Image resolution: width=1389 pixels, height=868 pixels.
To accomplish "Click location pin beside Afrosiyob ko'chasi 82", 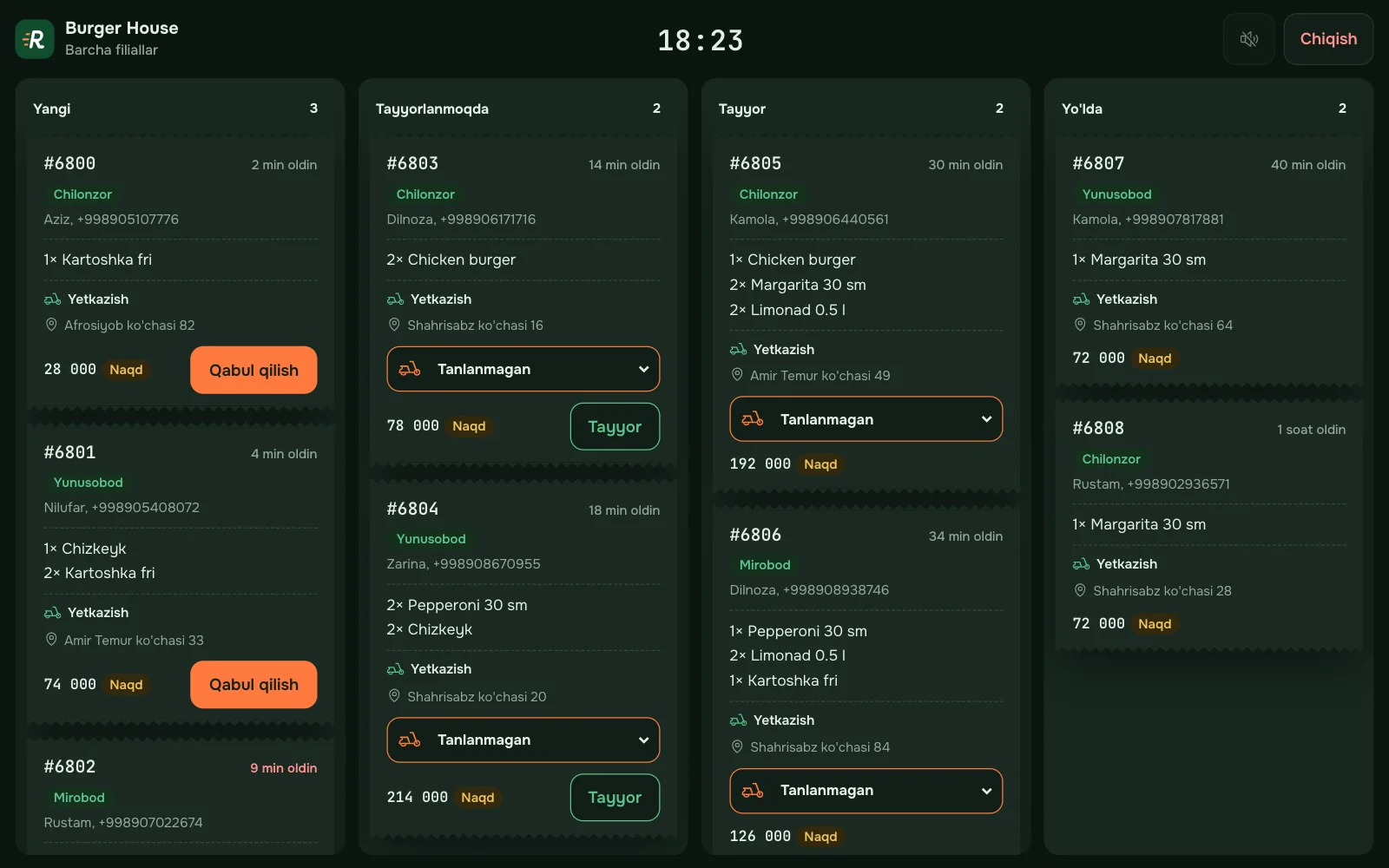I will point(51,325).
